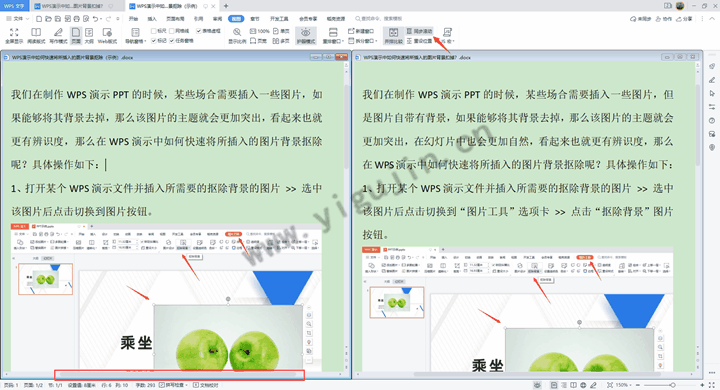Viewport: 720px width, 390px height.
Task: Switch to full screen display mode
Action: [14, 36]
